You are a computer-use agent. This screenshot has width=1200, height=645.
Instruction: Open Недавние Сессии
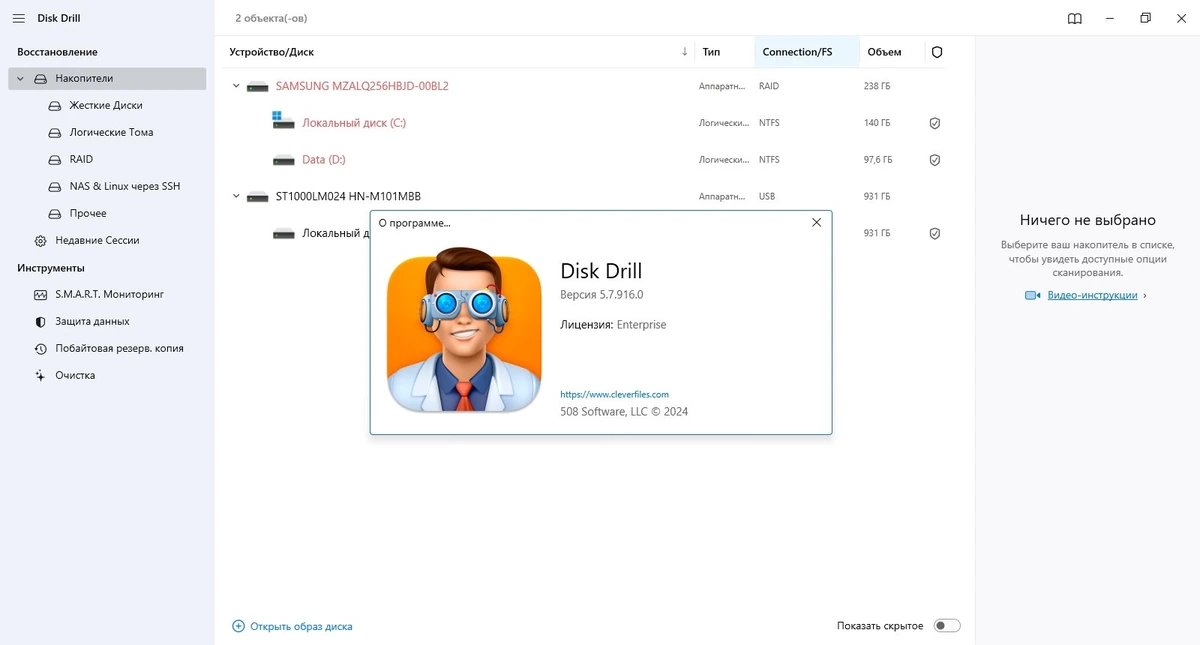coord(97,241)
